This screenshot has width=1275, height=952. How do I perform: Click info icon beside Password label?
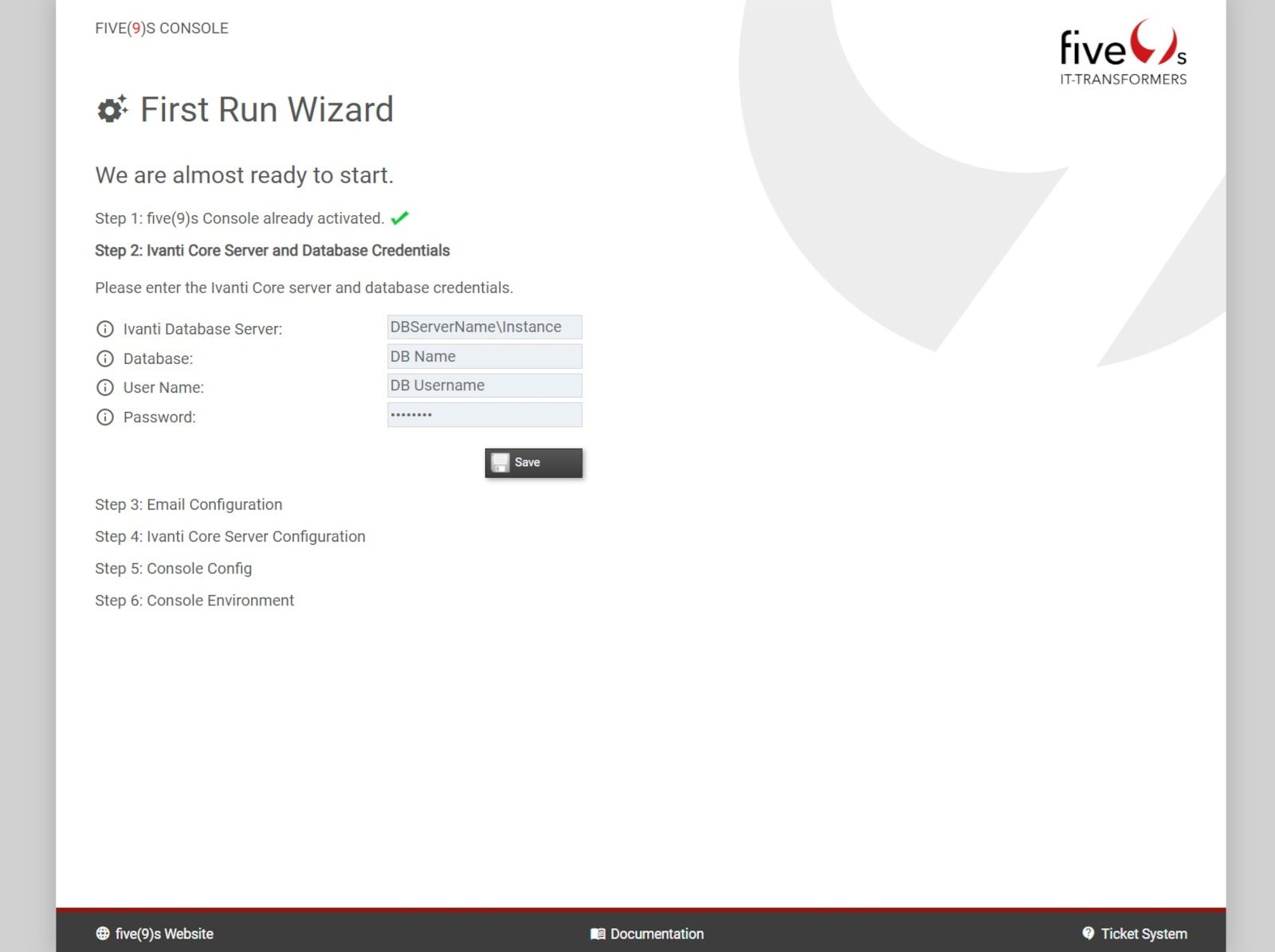[x=104, y=417]
